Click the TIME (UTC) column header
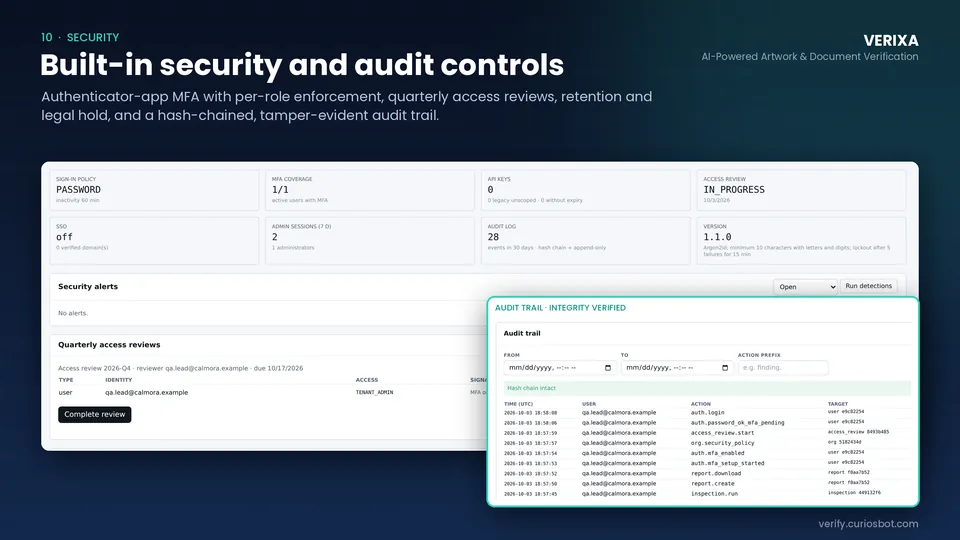This screenshot has width=960, height=540. pyautogui.click(x=518, y=404)
